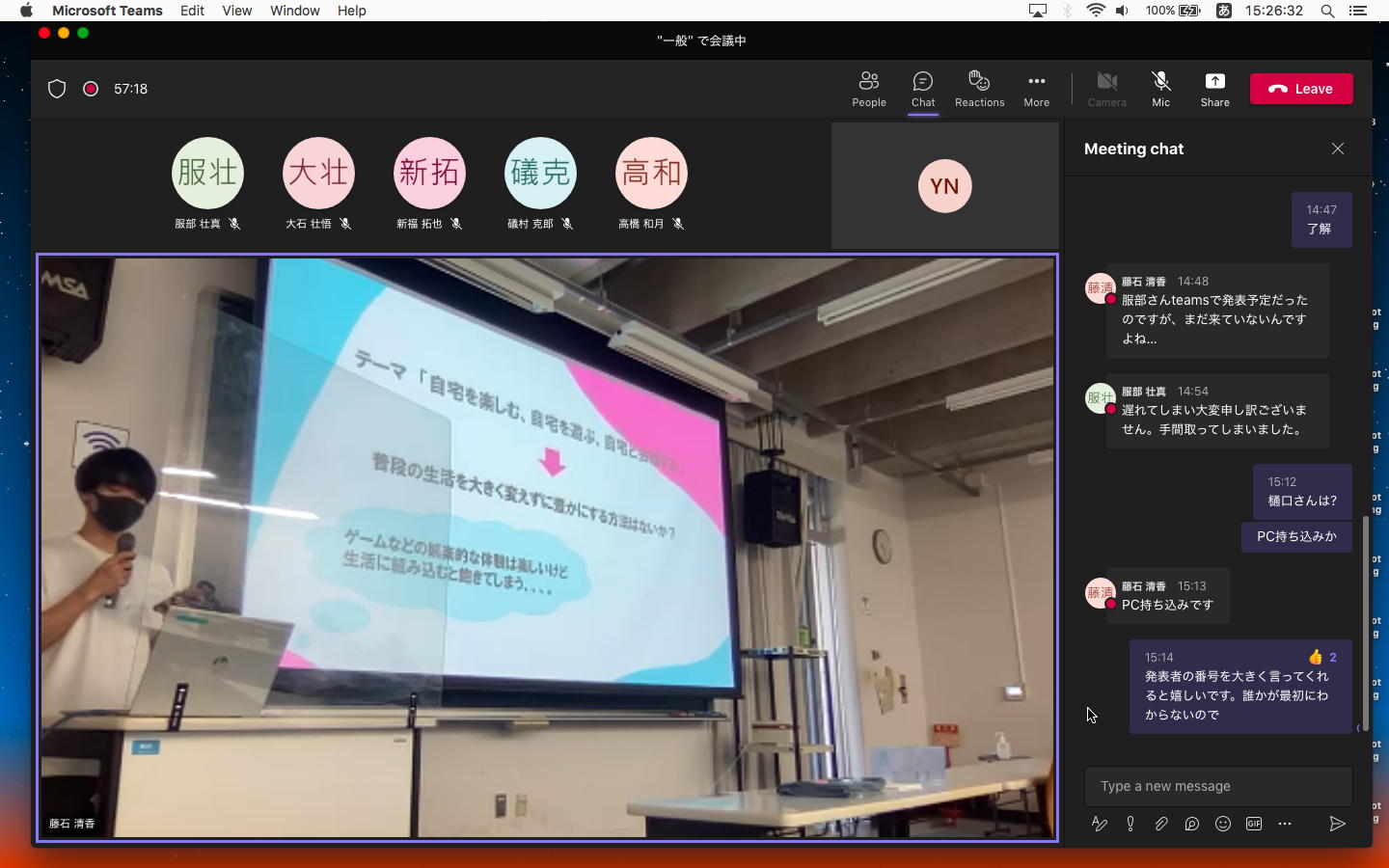
Task: Open the Apple menu
Action: click(26, 11)
